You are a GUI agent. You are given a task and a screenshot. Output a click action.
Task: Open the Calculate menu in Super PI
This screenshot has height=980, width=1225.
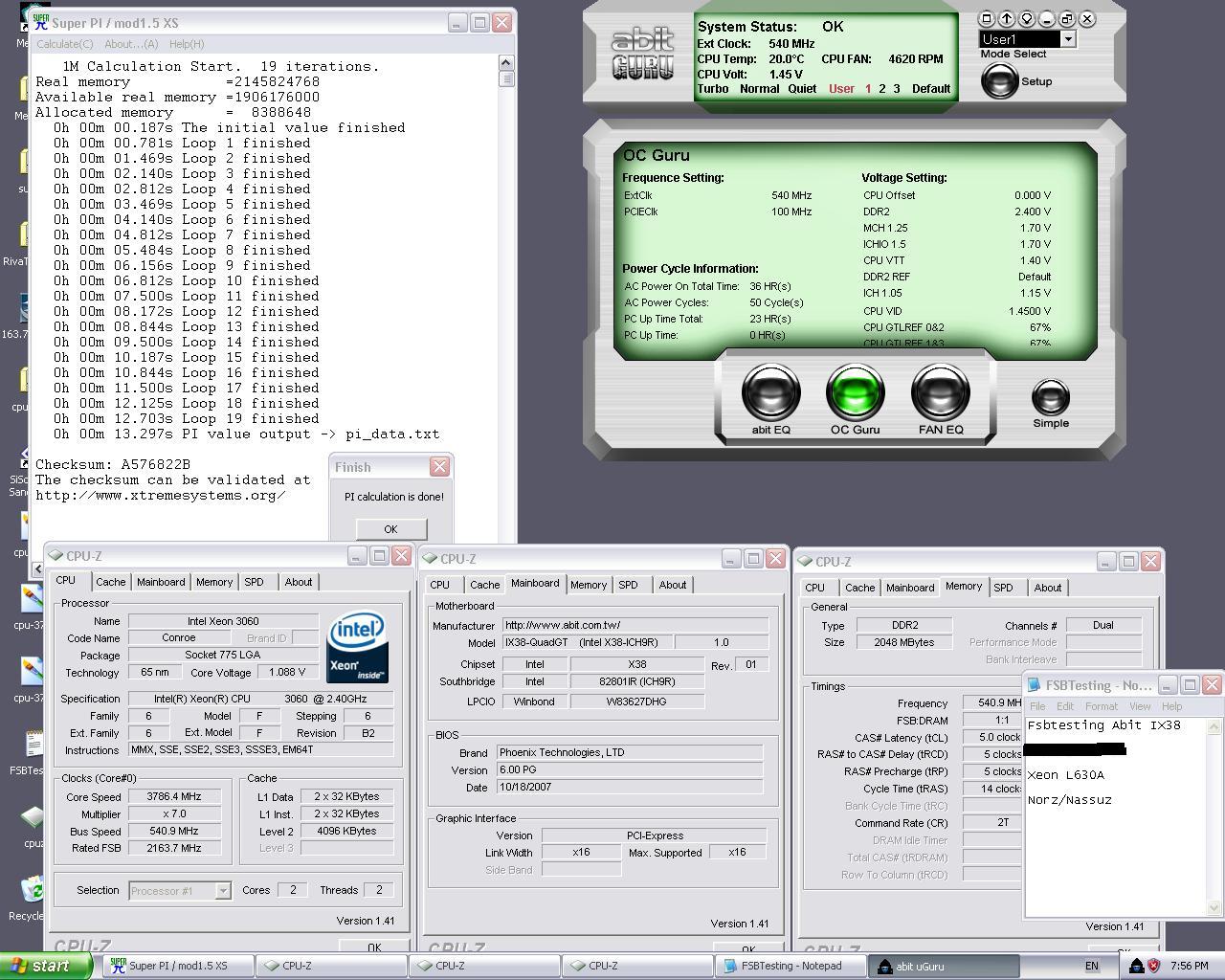[65, 44]
